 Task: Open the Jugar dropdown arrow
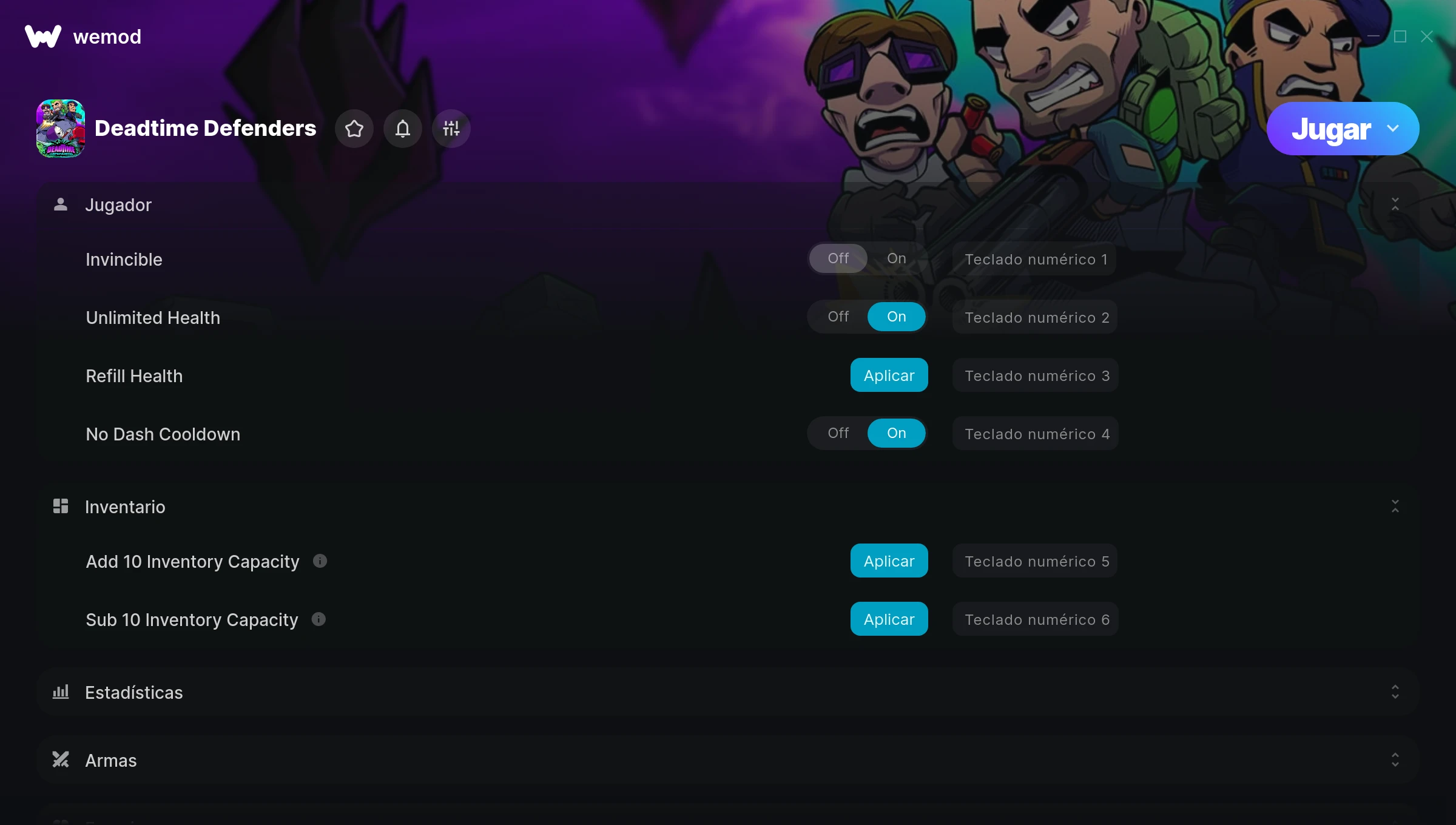coord(1393,129)
